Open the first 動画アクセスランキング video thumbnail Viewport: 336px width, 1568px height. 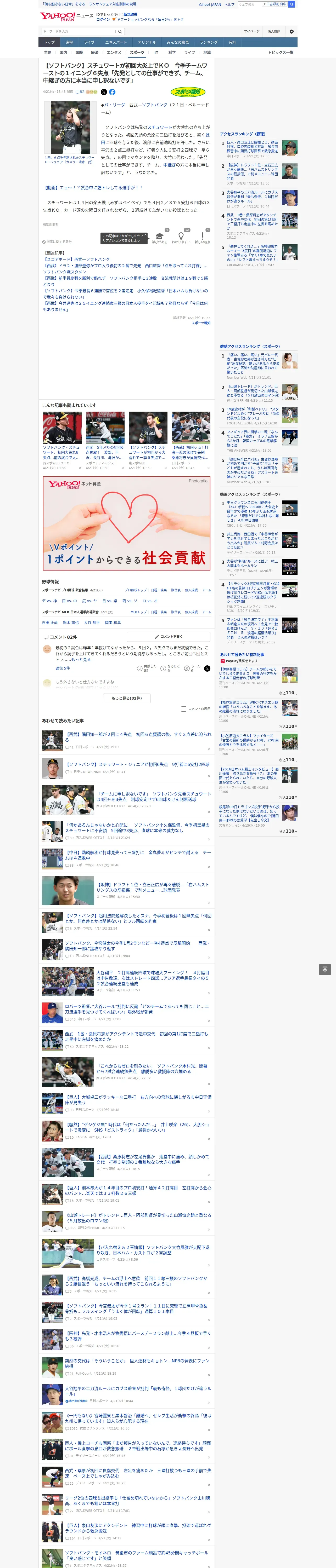[x=289, y=508]
